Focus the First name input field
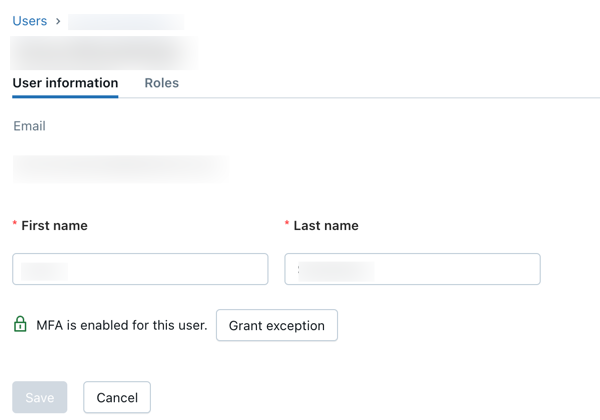 [x=140, y=269]
